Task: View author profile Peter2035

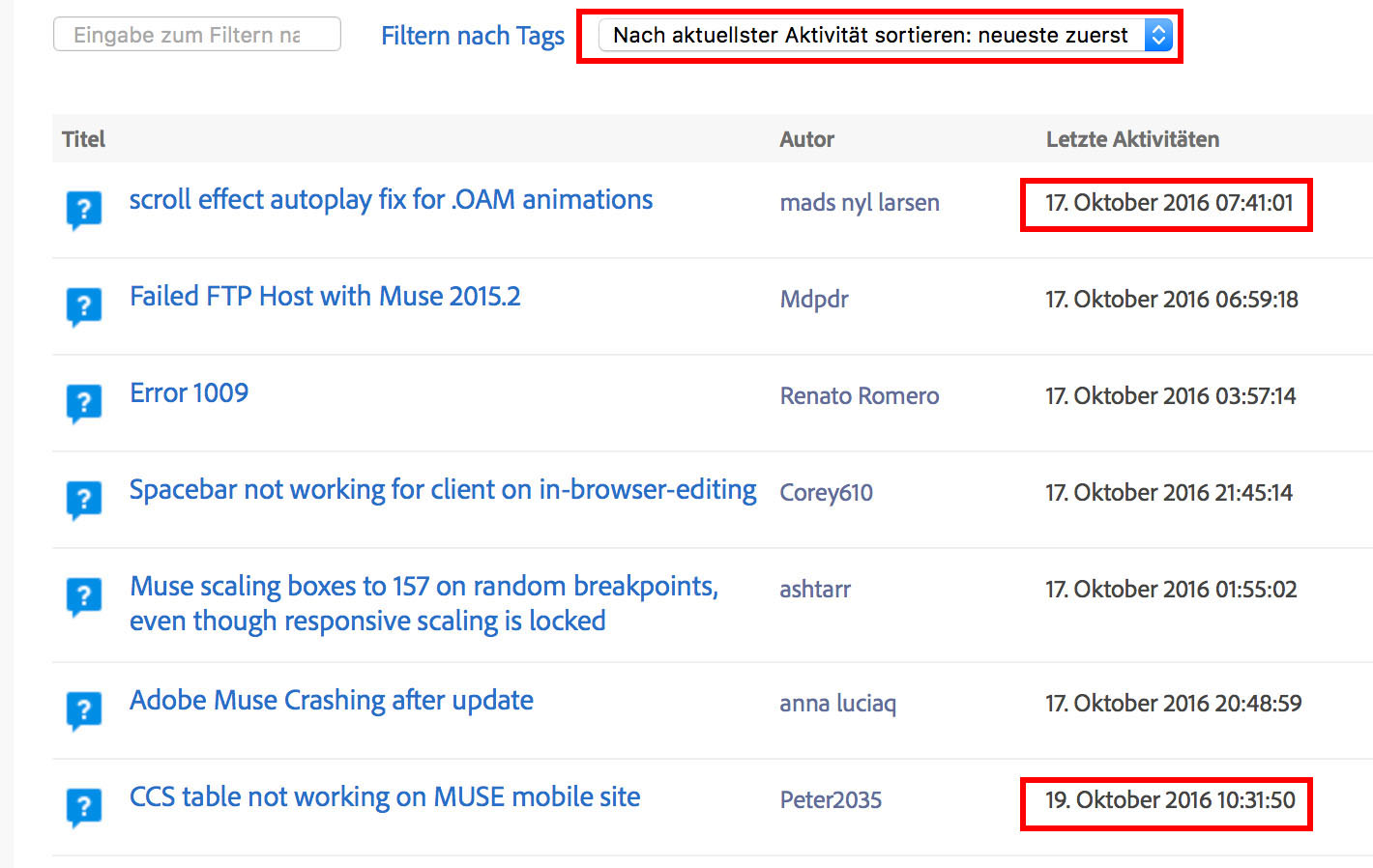Action: click(x=831, y=799)
